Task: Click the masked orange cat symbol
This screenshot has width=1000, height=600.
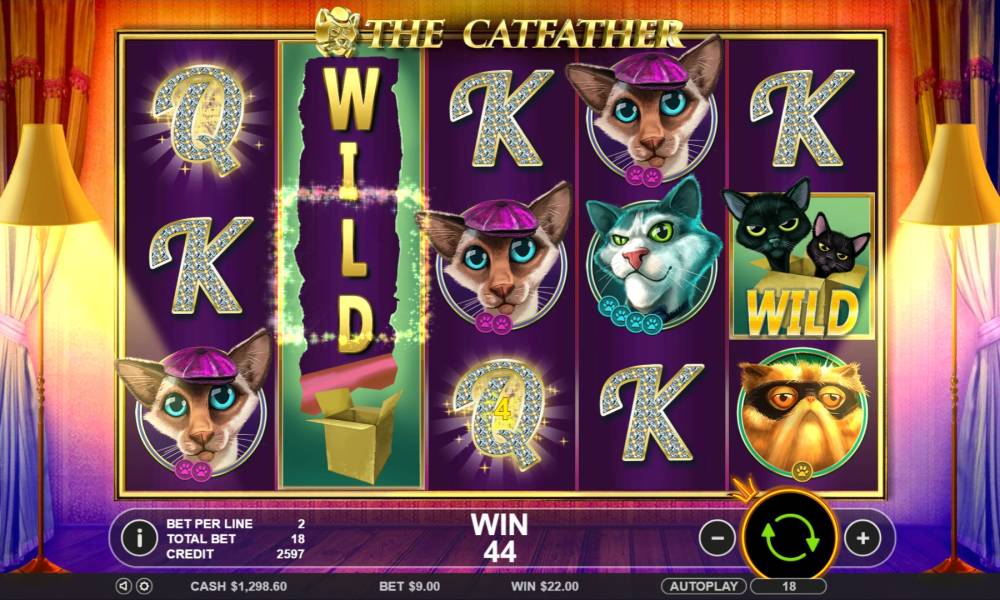Action: tap(802, 415)
